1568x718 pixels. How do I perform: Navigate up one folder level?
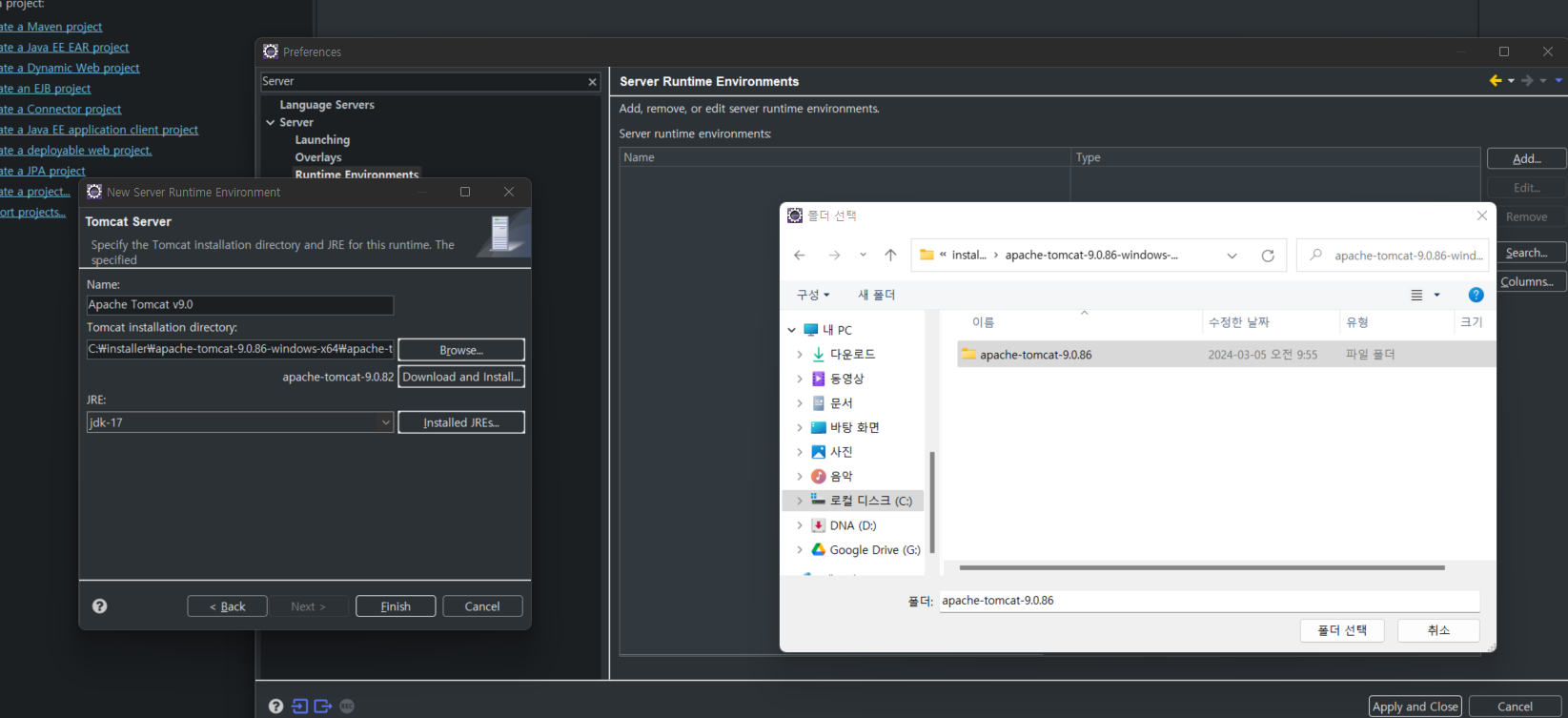(x=890, y=256)
